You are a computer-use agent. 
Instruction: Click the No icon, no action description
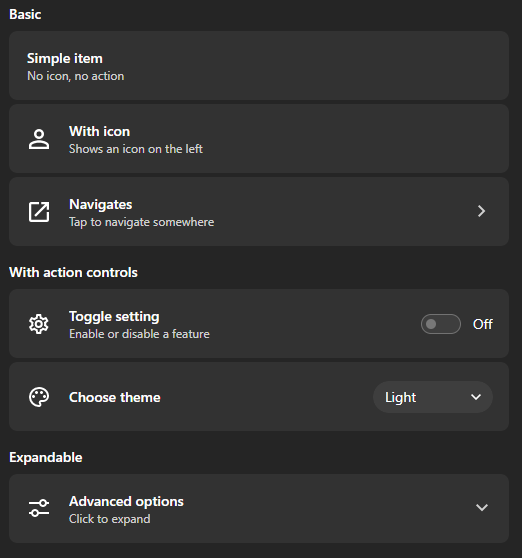point(76,76)
